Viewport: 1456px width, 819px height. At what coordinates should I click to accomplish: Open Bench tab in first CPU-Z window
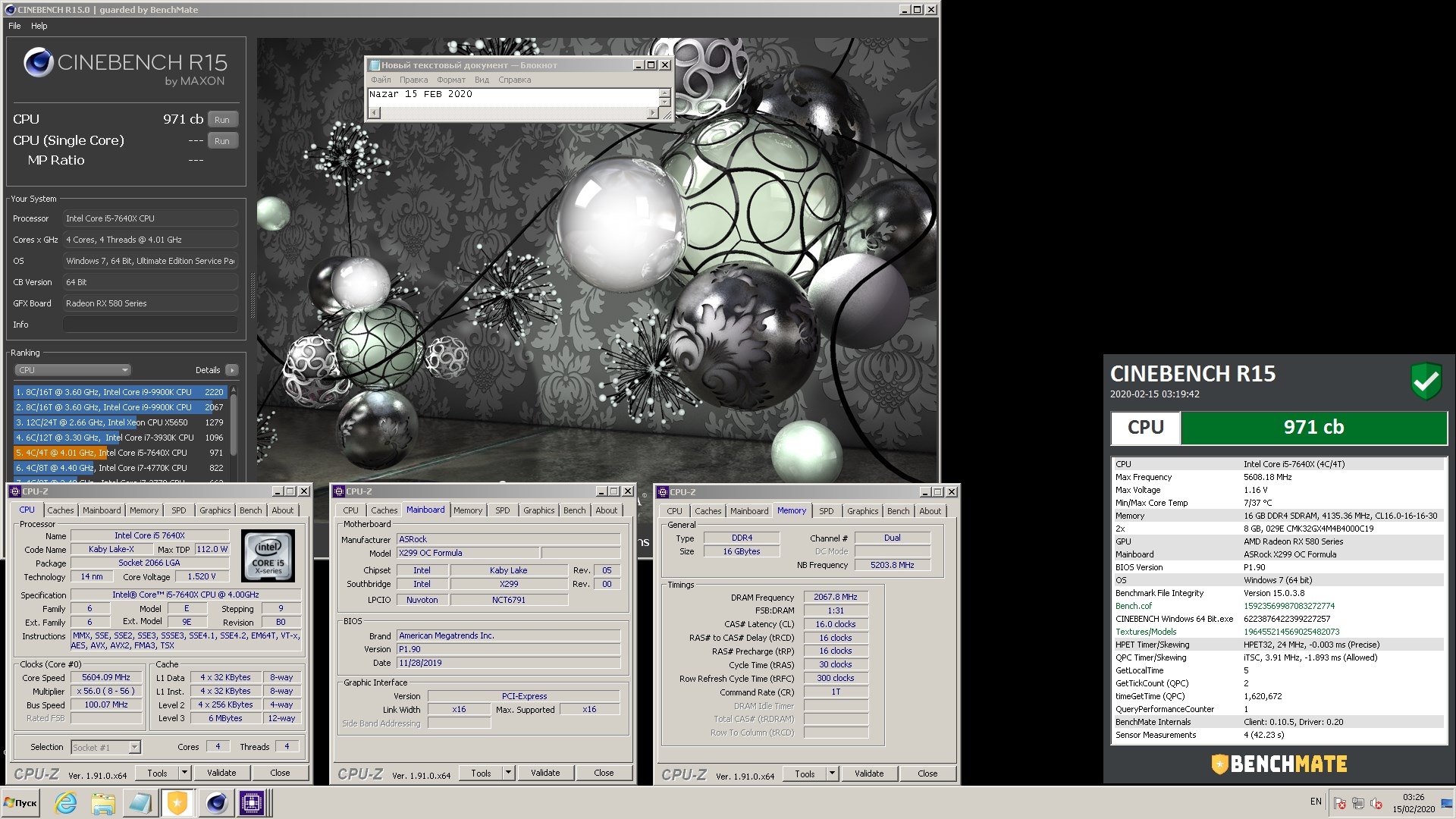[251, 510]
